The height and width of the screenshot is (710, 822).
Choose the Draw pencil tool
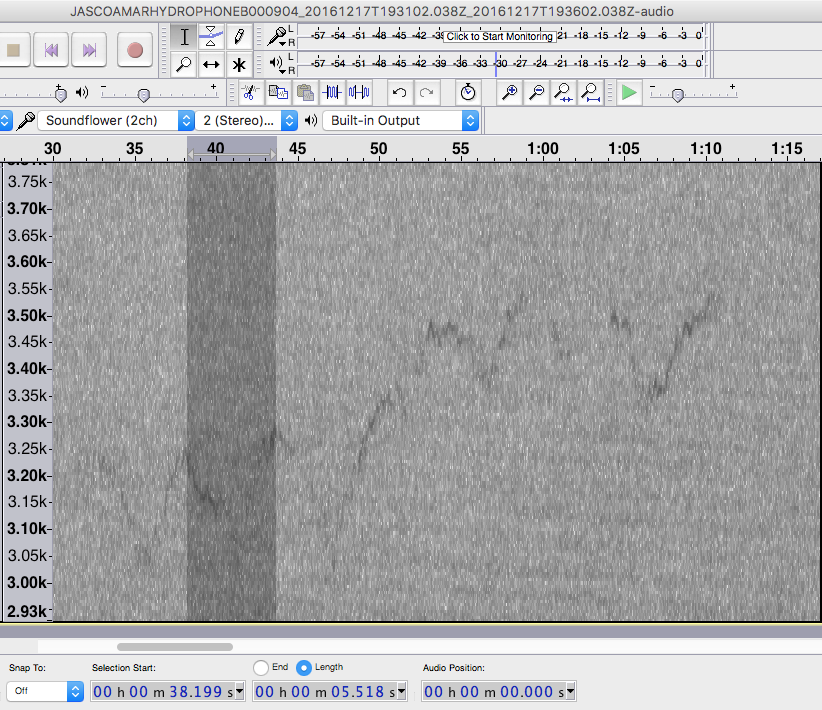pyautogui.click(x=239, y=37)
